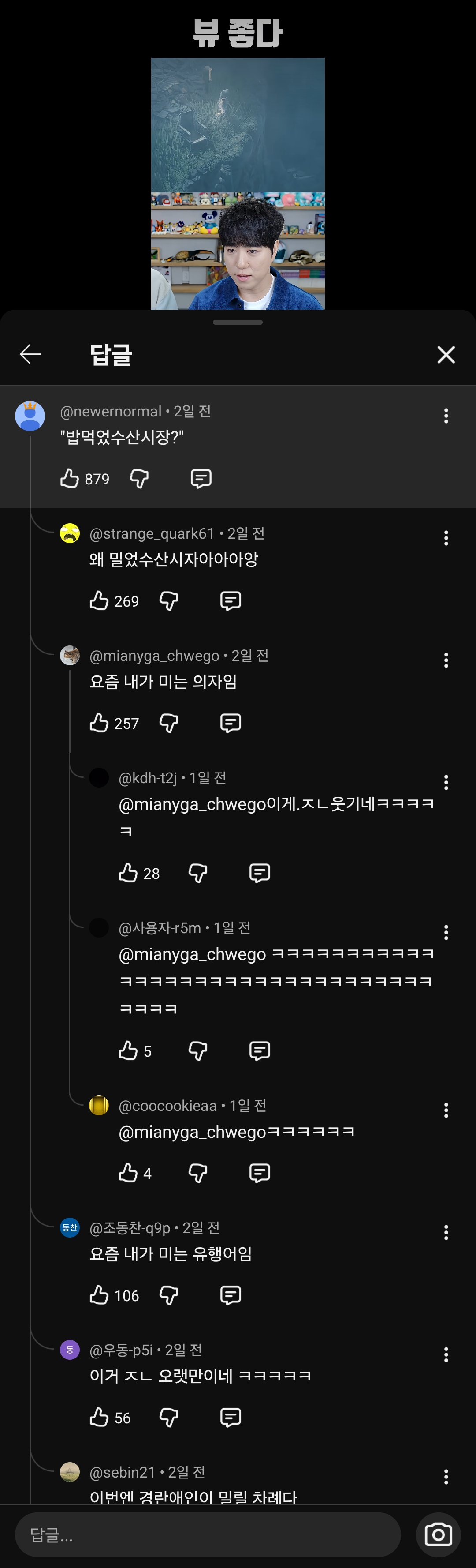
Task: Like the @kdh-t2j reply
Action: [x=128, y=873]
